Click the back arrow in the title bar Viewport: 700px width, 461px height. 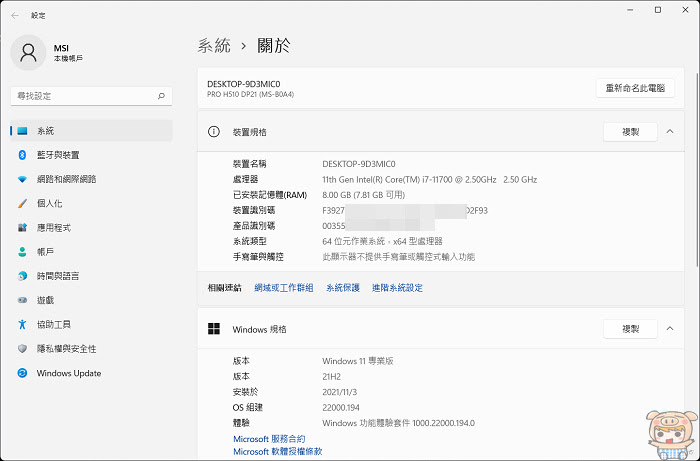click(15, 16)
